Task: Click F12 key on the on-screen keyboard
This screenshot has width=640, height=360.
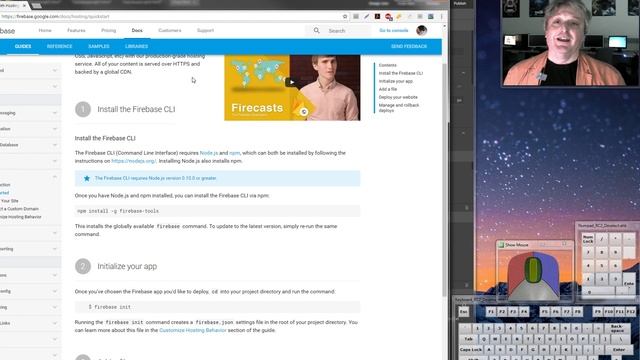Action: click(631, 312)
